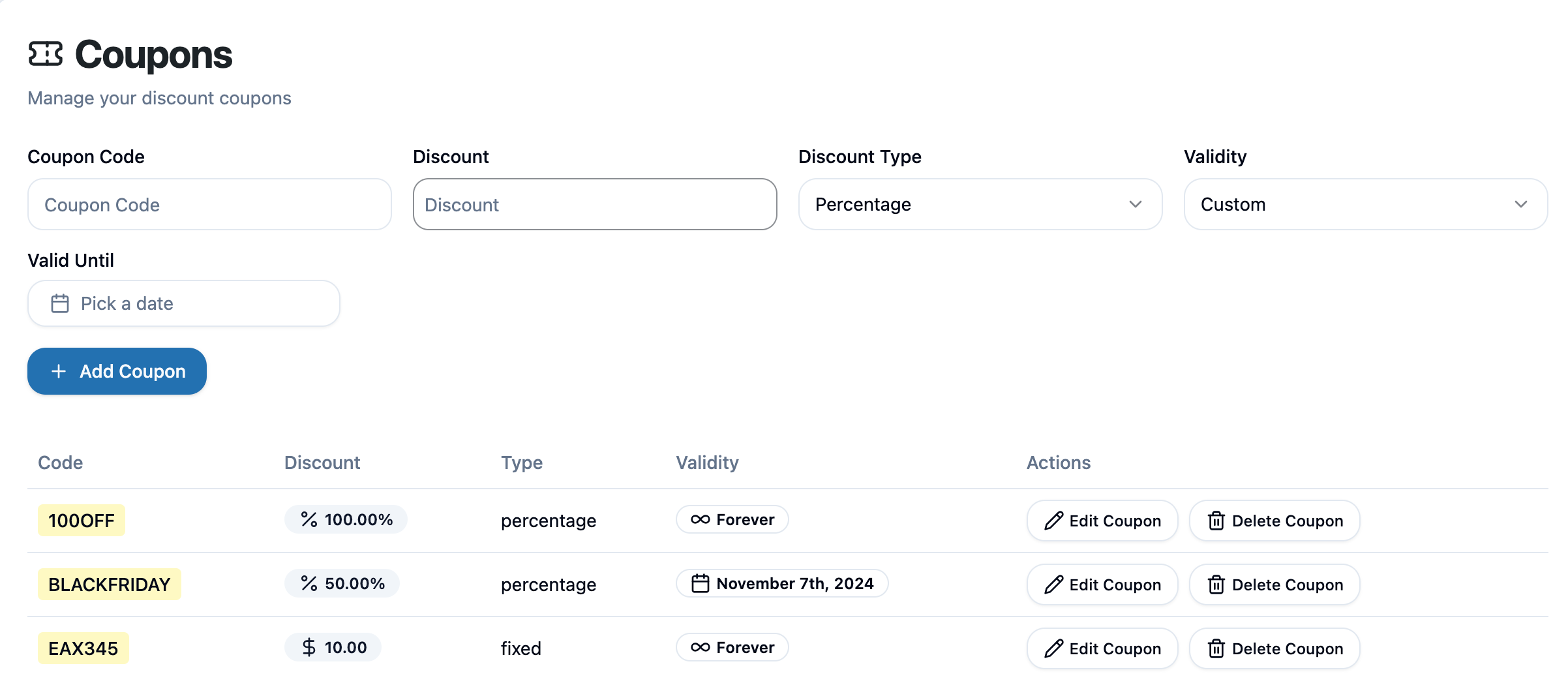Click the $ 10.00 discount badge
The image size is (1568, 698).
click(x=333, y=647)
